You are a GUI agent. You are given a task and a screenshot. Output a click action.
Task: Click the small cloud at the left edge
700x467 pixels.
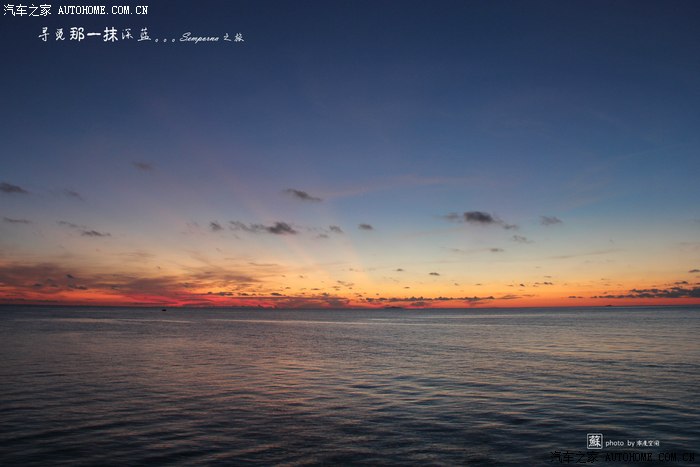pos(12,188)
